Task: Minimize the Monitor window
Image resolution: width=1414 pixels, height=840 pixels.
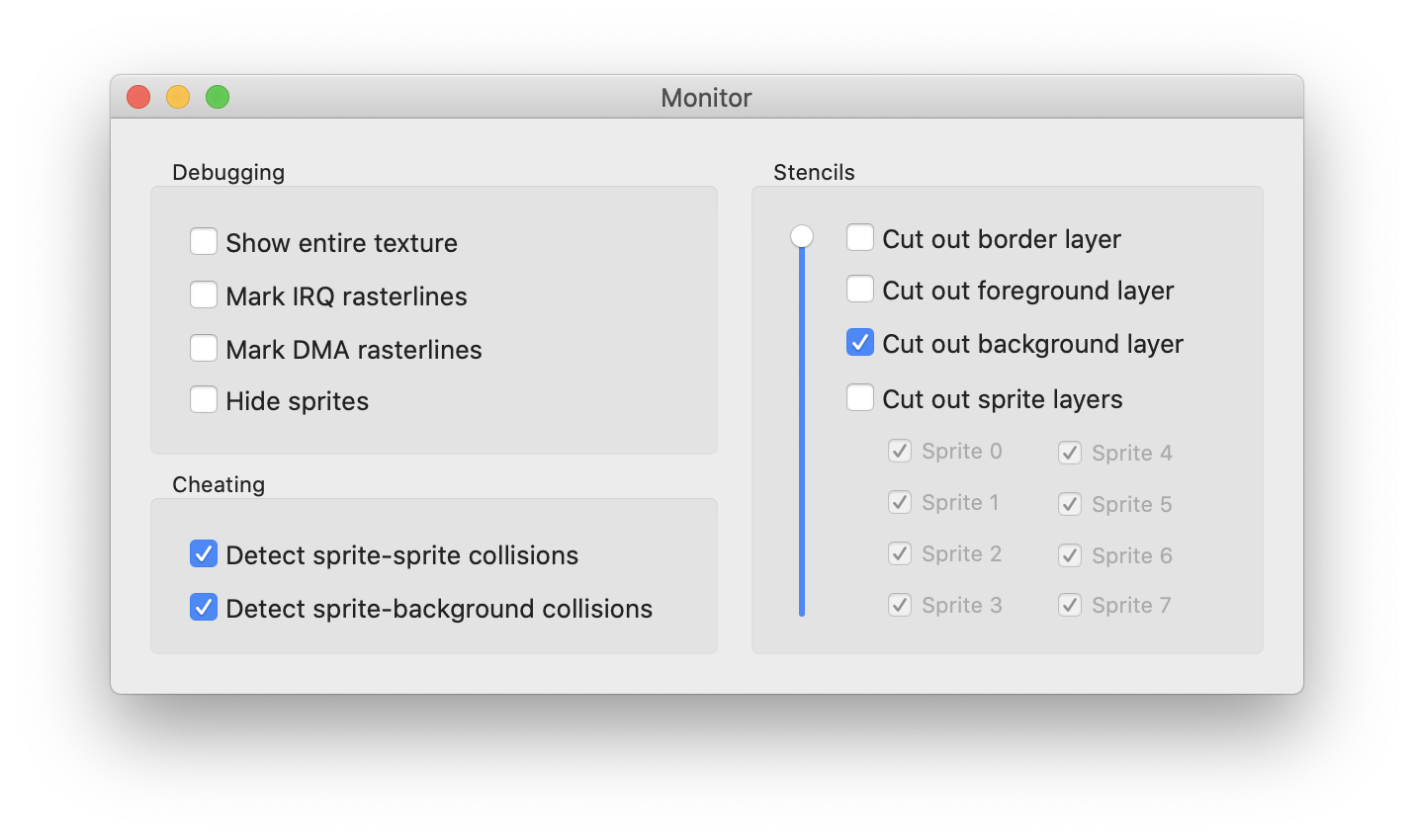Action: click(x=178, y=97)
